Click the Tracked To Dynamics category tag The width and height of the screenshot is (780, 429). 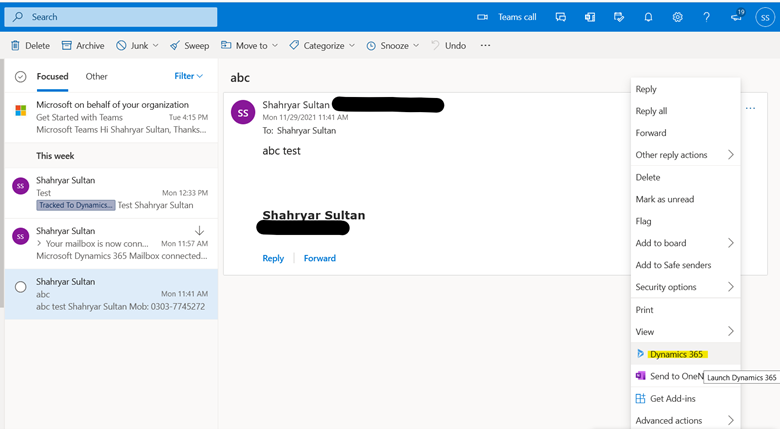tap(76, 205)
